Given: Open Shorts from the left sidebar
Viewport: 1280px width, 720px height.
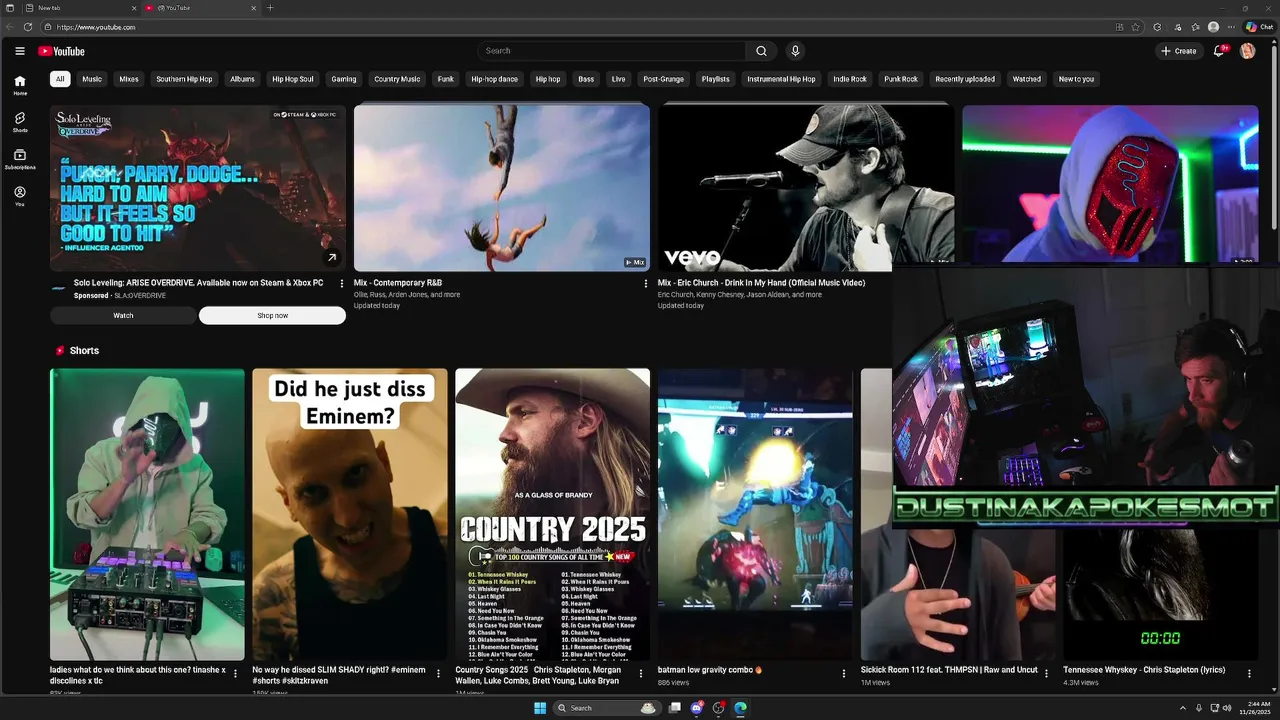Looking at the screenshot, I should click(x=20, y=123).
